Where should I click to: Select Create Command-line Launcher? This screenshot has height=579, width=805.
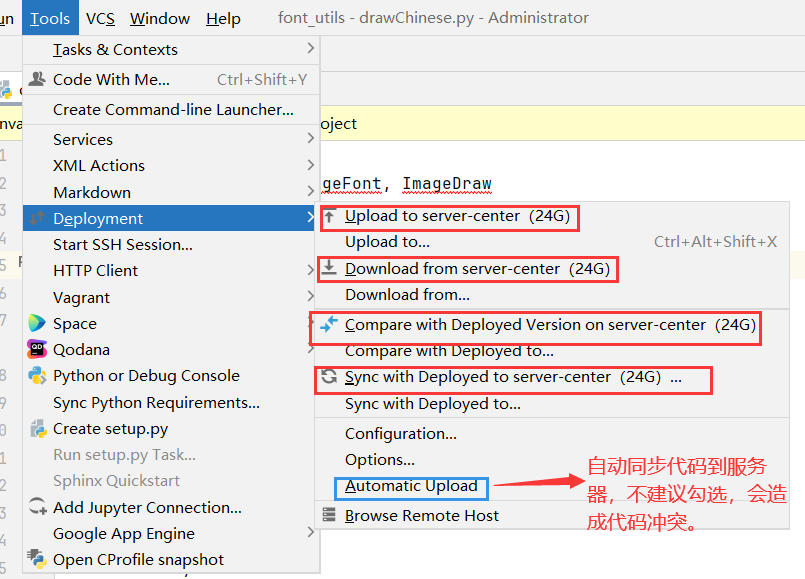click(x=171, y=110)
